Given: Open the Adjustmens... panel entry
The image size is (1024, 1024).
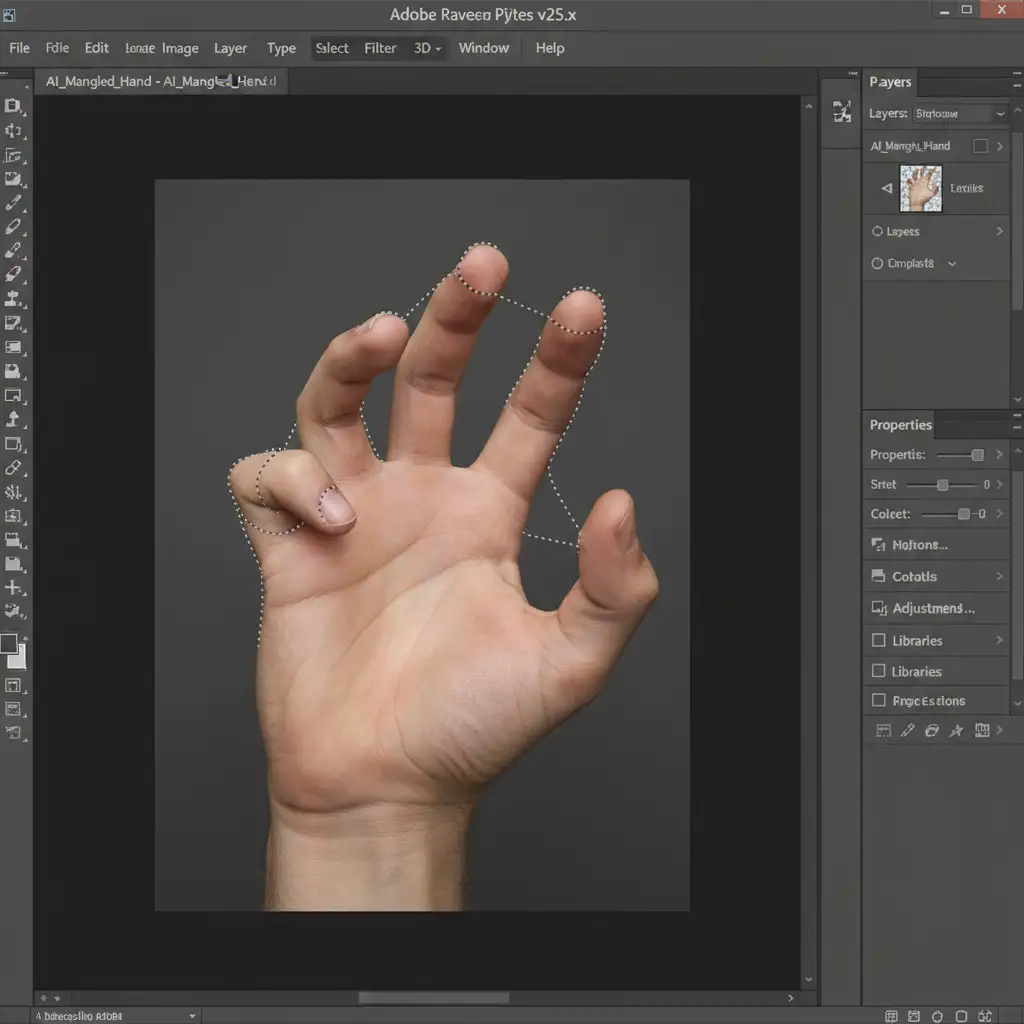Looking at the screenshot, I should coord(933,608).
